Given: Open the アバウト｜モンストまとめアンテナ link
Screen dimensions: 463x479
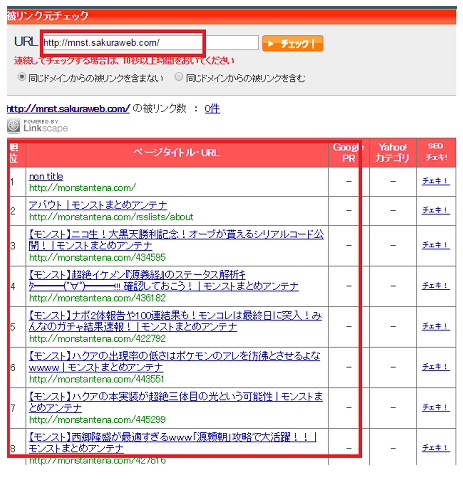Looking at the screenshot, I should [x=98, y=205].
